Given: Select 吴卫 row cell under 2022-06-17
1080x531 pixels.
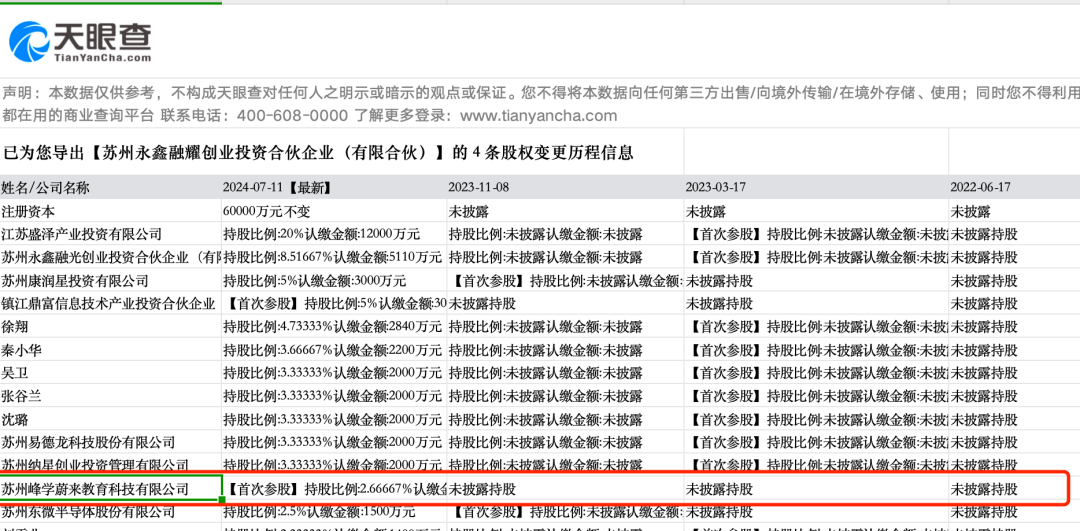Looking at the screenshot, I should (1014, 373).
